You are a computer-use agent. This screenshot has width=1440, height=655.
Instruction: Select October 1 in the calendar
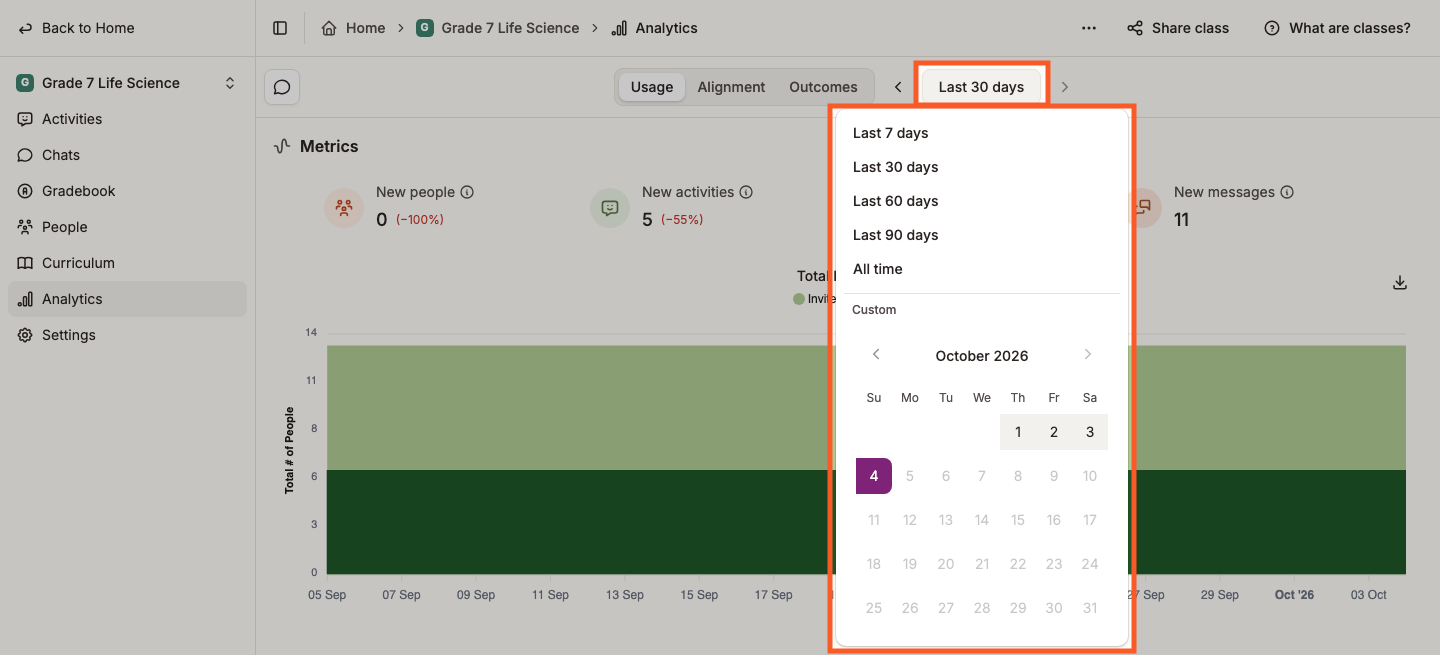1018,432
